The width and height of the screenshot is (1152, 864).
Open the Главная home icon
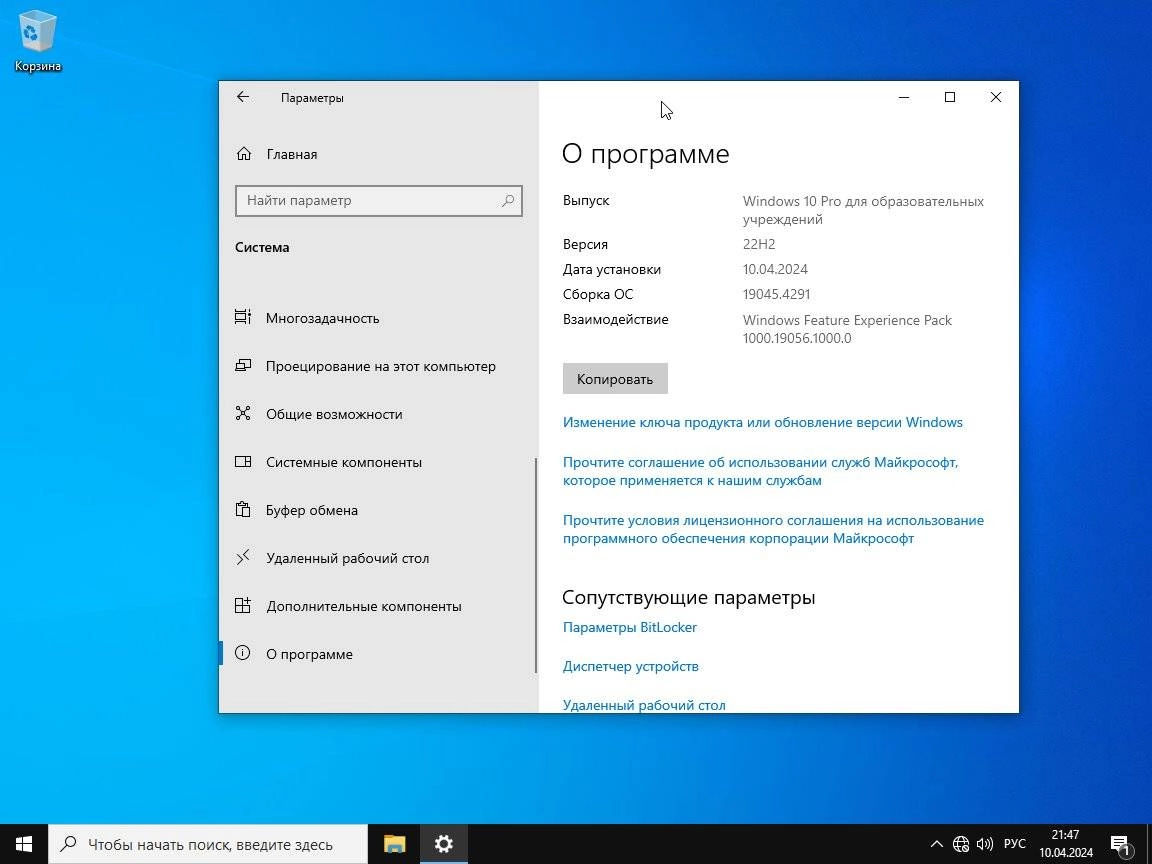[x=244, y=154]
